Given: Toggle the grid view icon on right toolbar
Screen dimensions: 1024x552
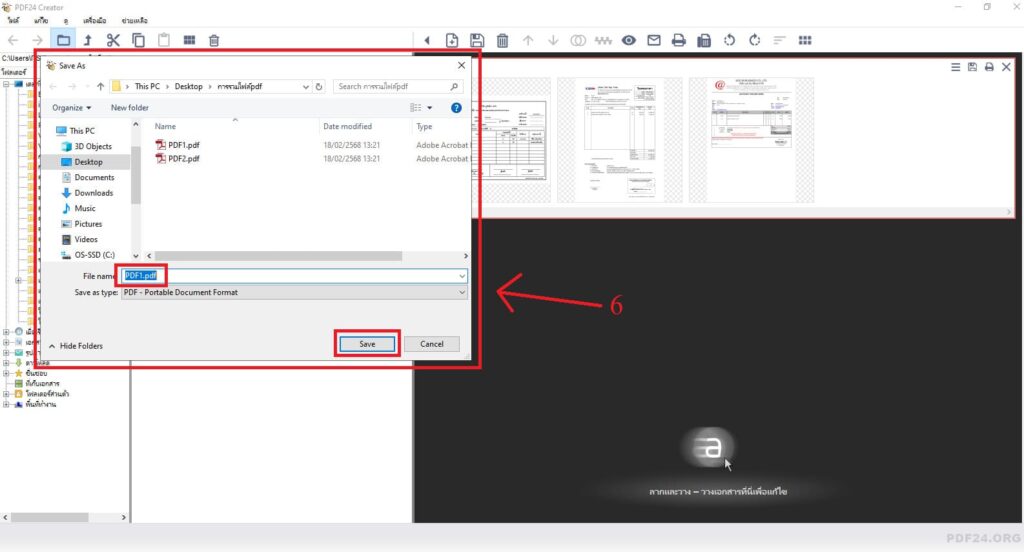Looking at the screenshot, I should [x=805, y=40].
